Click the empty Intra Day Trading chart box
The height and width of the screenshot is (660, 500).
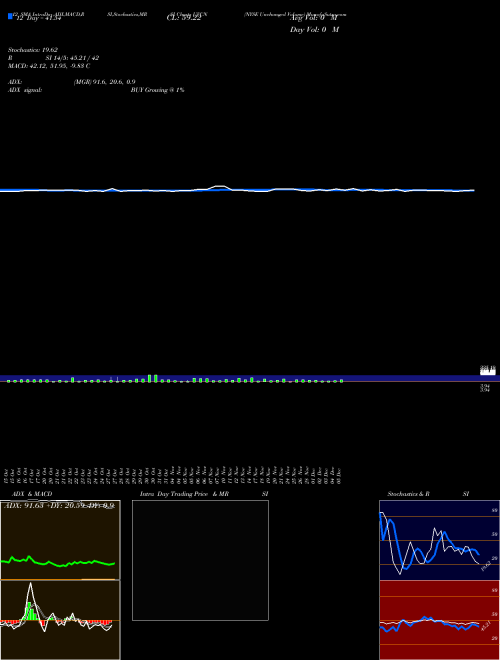coord(200,560)
